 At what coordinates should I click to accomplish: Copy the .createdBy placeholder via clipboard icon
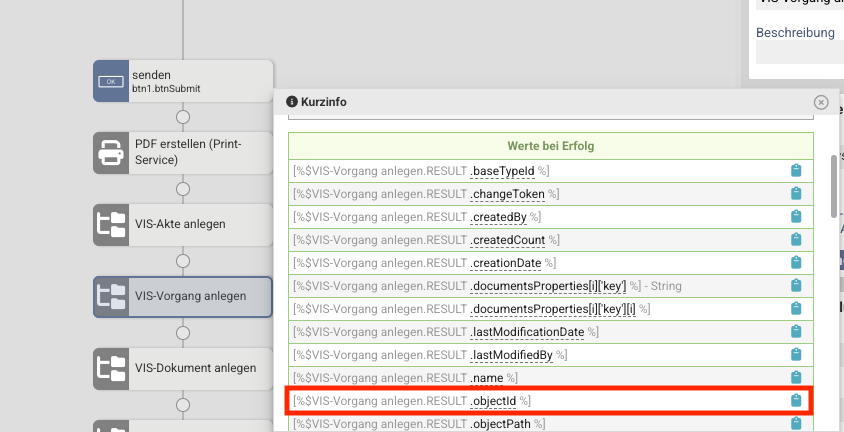coord(796,216)
